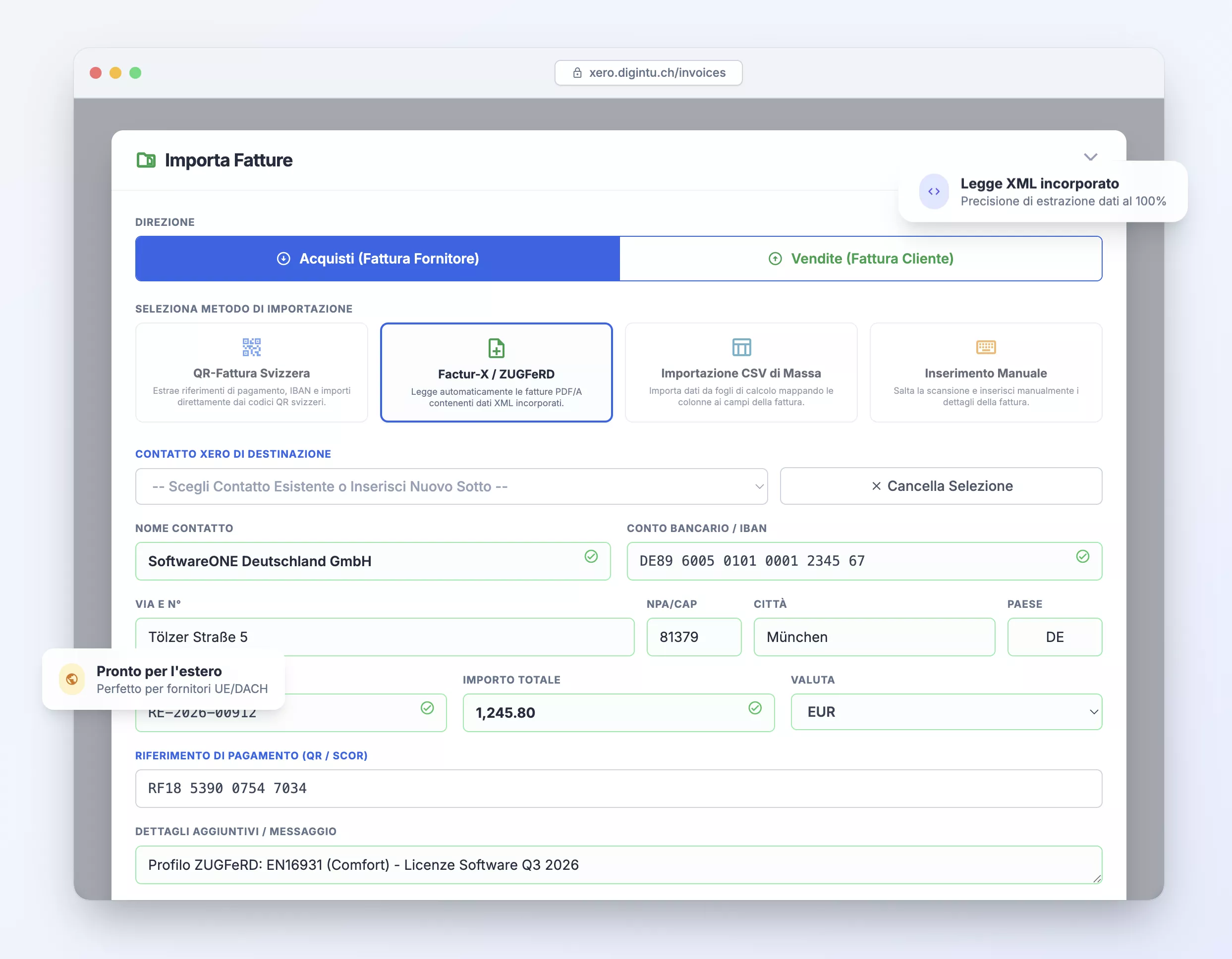Image resolution: width=1232 pixels, height=959 pixels.
Task: Click Cancella Selezione button
Action: click(941, 486)
